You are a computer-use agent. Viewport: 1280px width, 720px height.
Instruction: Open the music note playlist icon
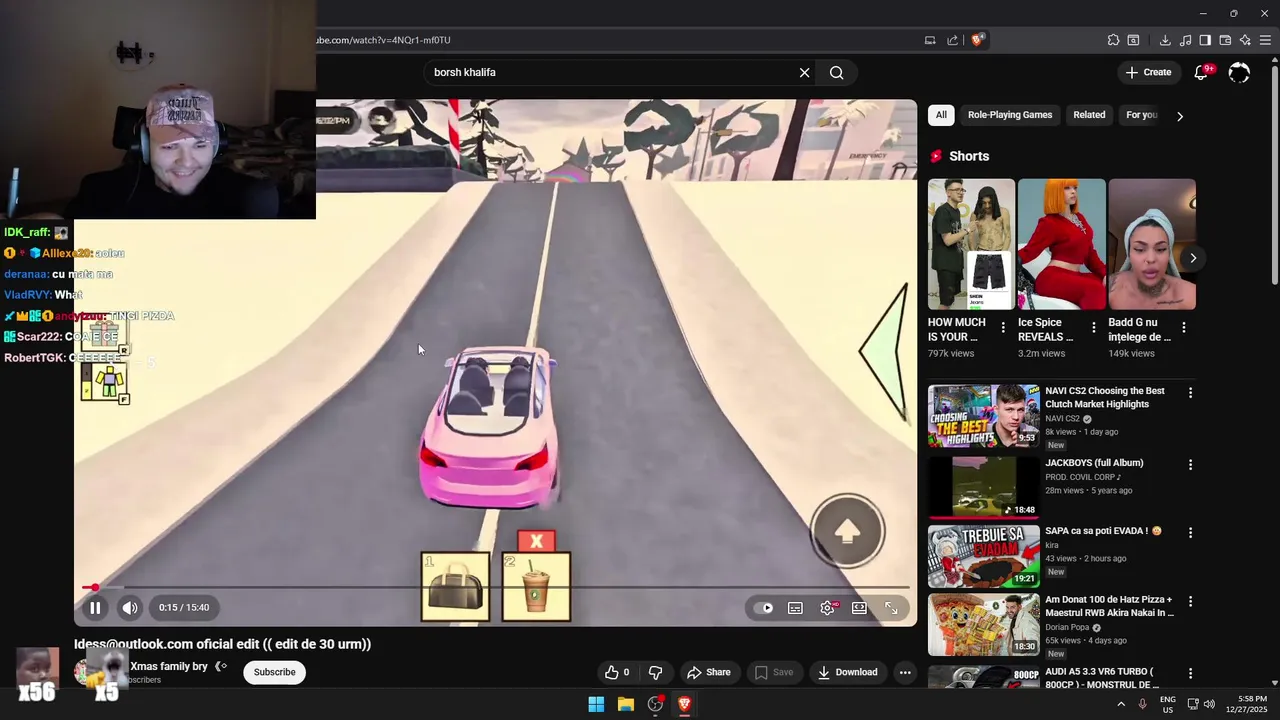coord(1185,40)
